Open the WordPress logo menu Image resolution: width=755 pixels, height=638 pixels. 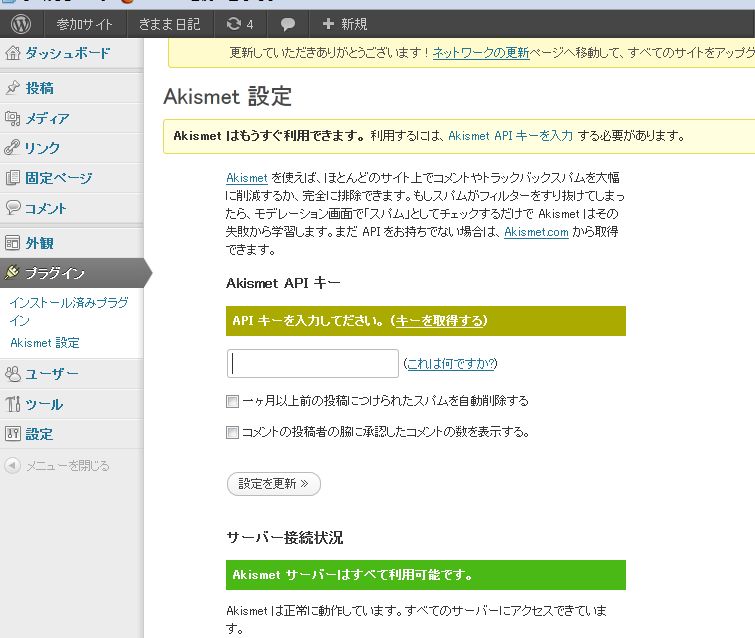(x=21, y=24)
